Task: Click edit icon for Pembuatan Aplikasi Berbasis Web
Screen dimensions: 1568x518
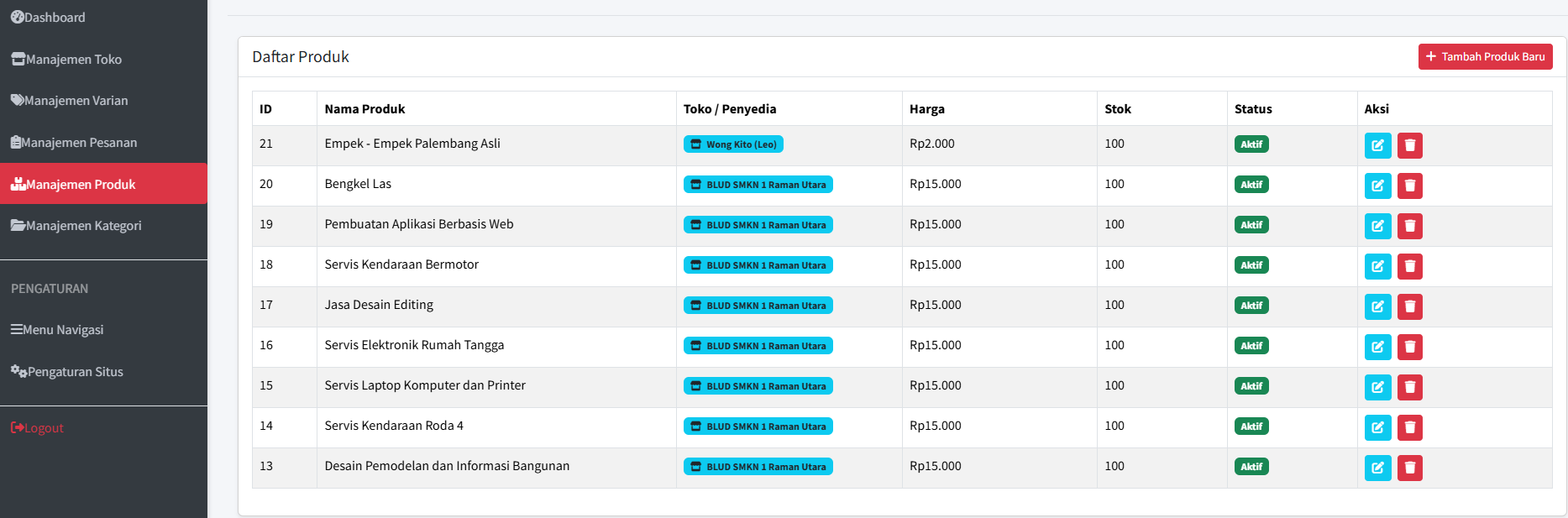Action: pos(1377,226)
